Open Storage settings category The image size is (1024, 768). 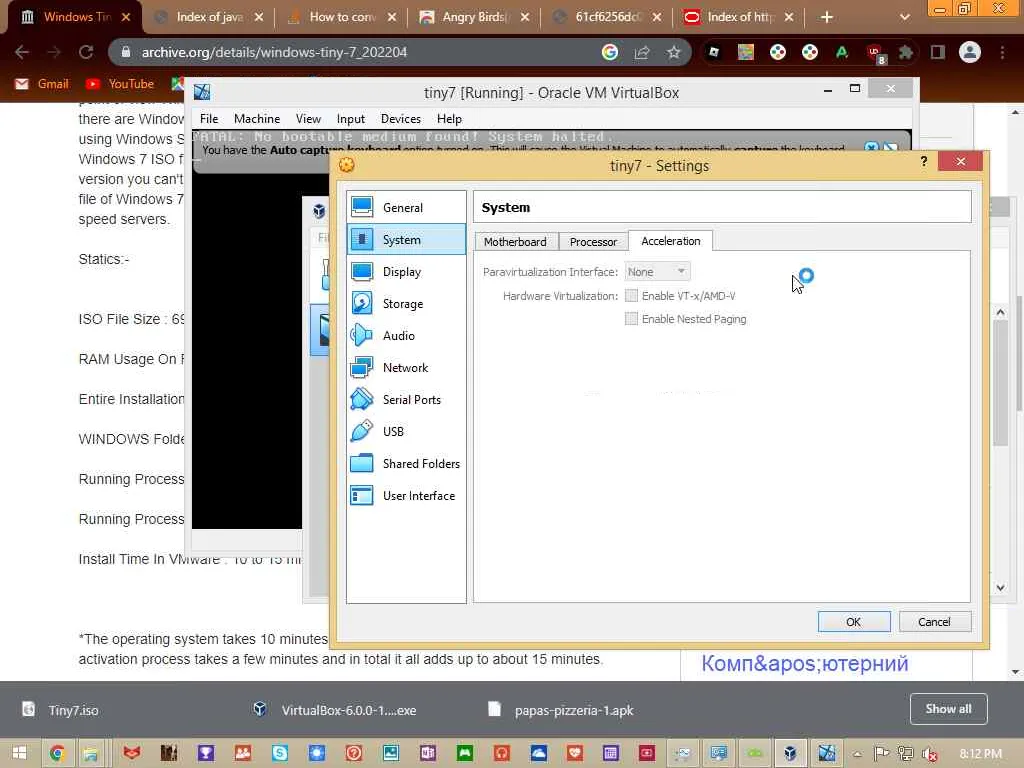(406, 304)
